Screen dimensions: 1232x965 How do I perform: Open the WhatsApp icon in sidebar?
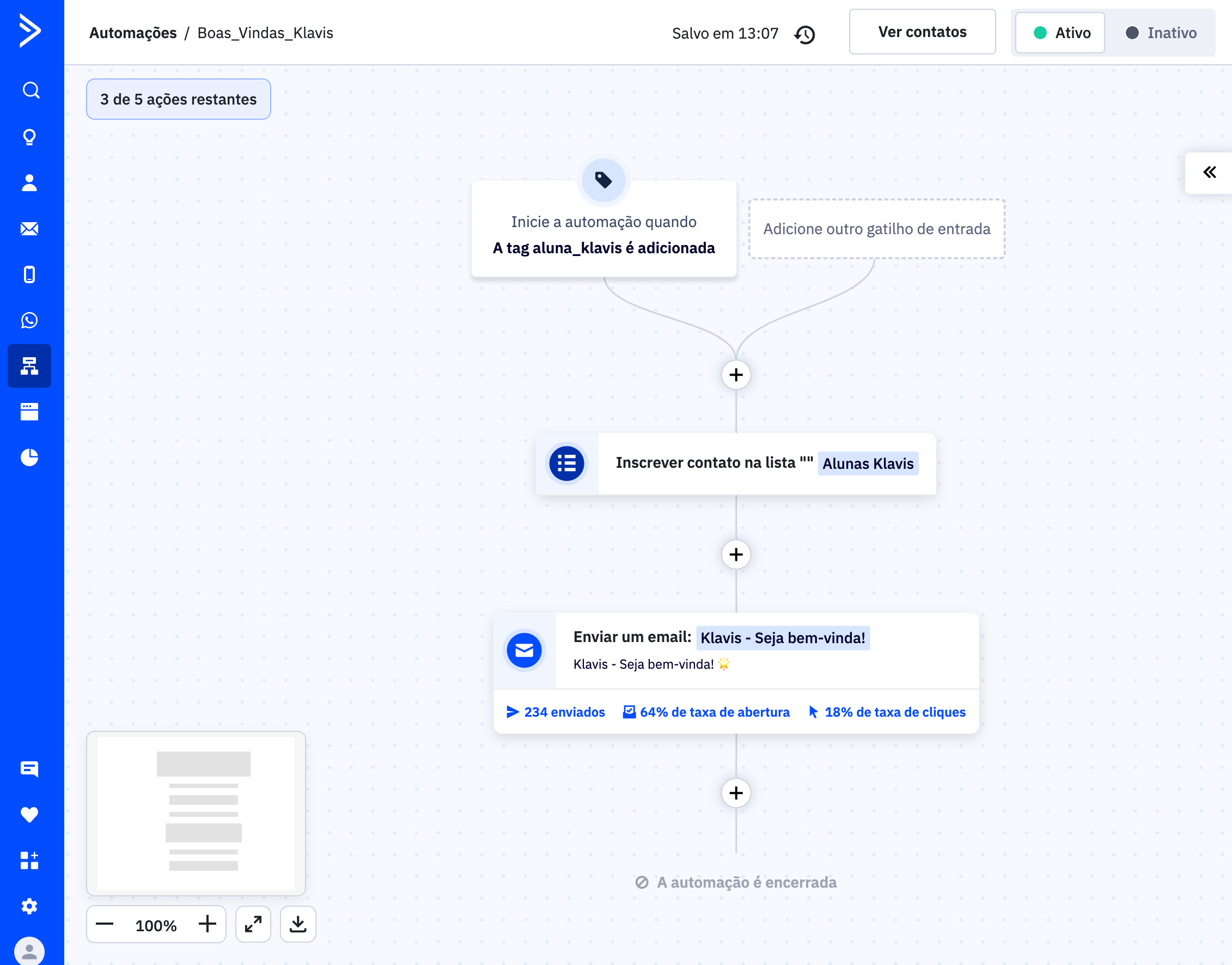pos(29,320)
